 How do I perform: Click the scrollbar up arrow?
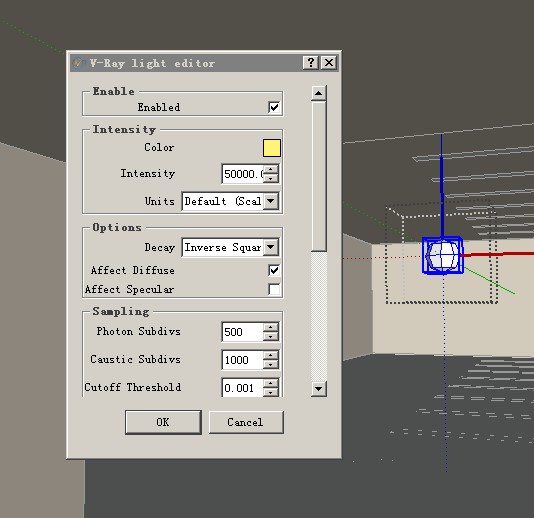click(318, 93)
